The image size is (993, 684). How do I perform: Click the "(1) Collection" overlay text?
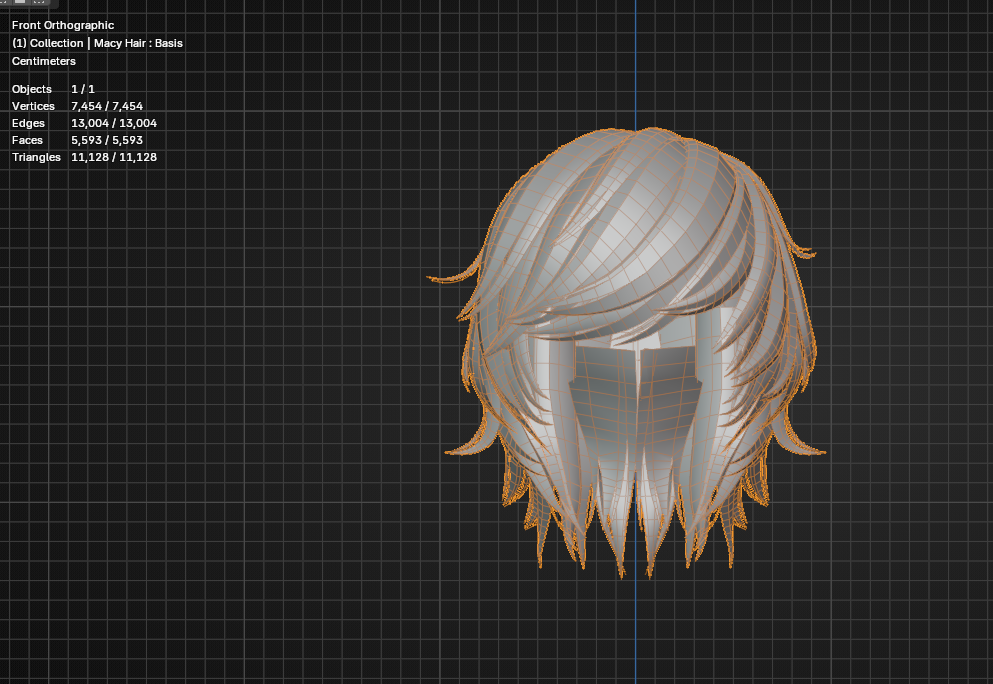click(x=47, y=43)
